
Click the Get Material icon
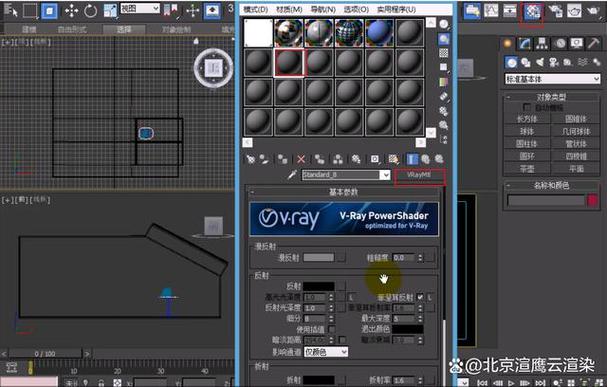[x=250, y=159]
